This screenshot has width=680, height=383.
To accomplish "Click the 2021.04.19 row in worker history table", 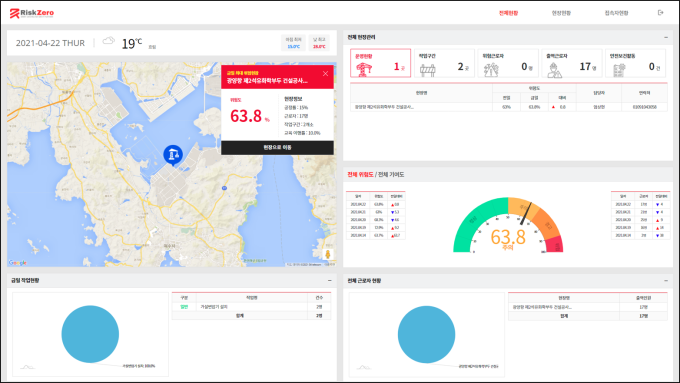I will 641,228.
